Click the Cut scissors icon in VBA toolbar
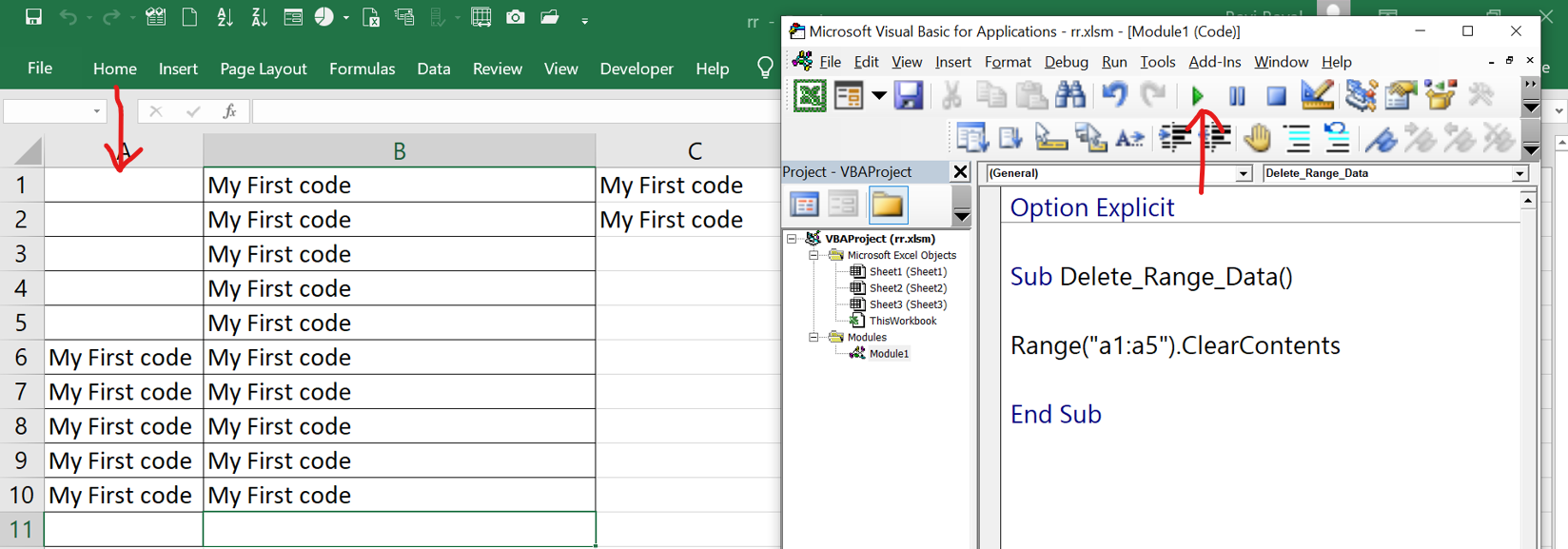Screen dimensions: 1568x549 click(951, 95)
